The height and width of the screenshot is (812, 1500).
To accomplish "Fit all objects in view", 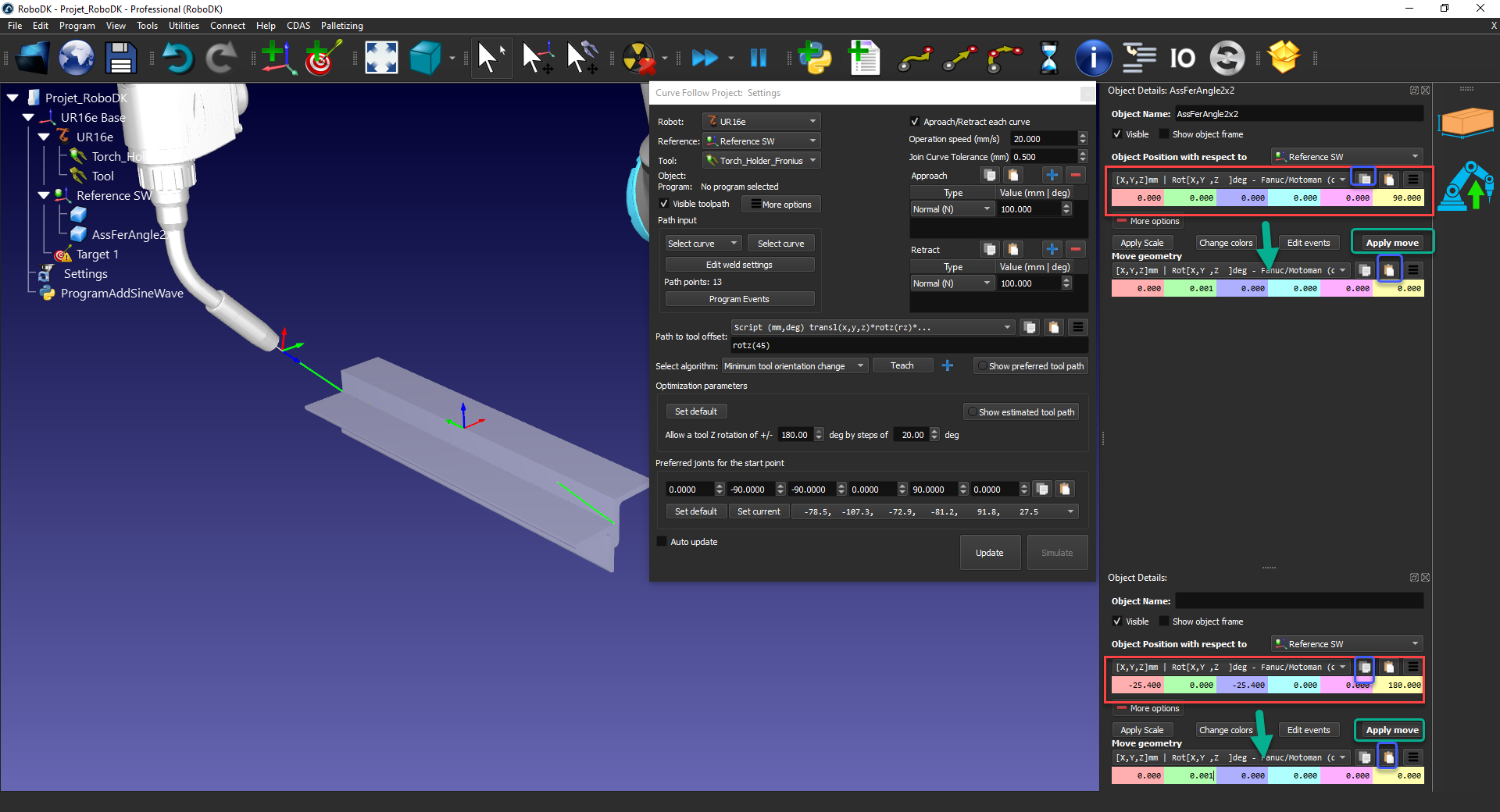I will [381, 59].
